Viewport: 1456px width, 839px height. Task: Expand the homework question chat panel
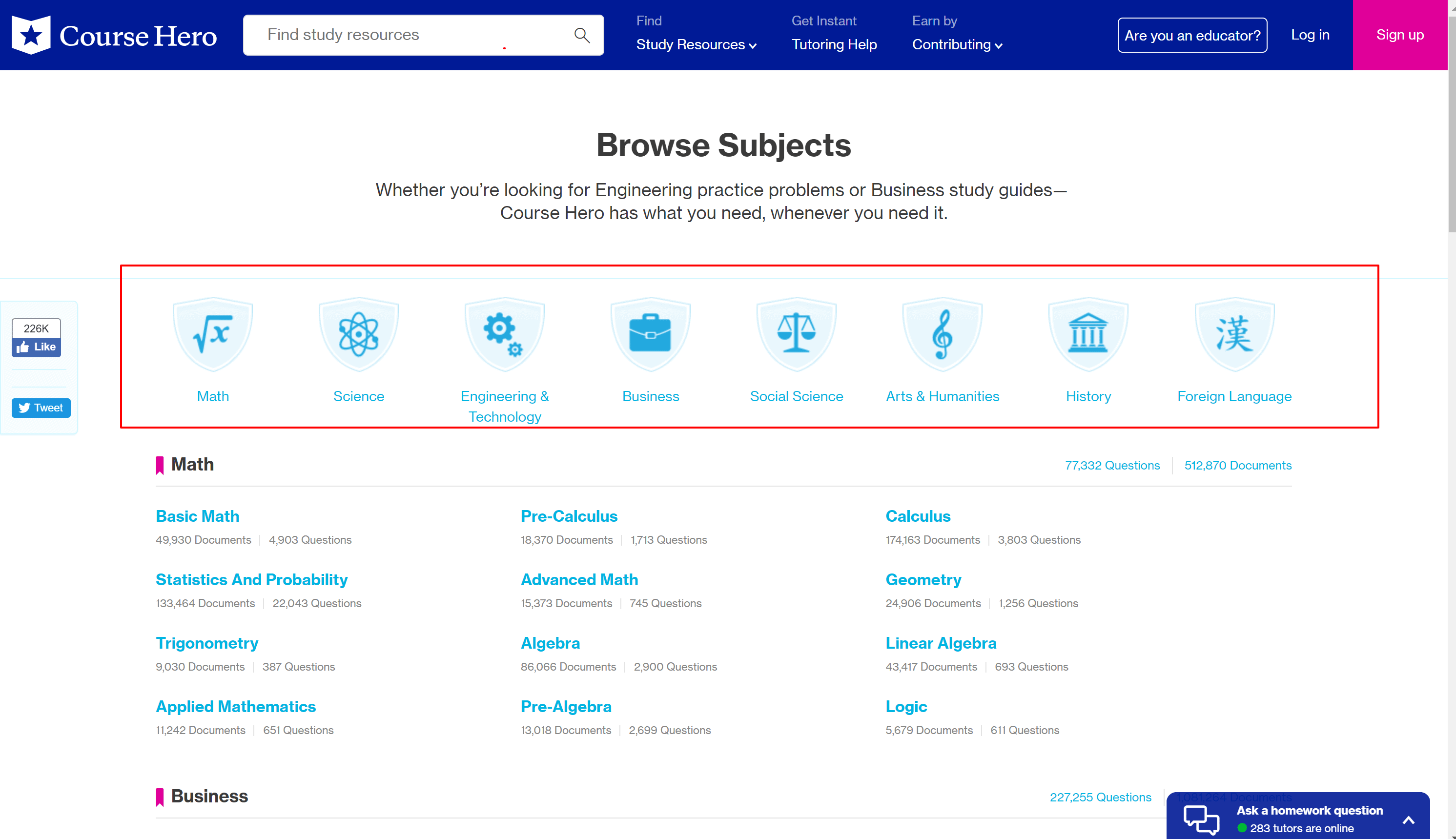coord(1408,819)
